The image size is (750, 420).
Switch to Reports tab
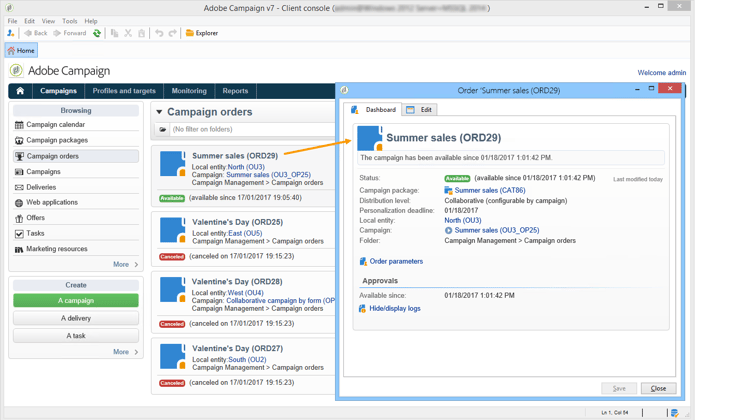tap(235, 91)
